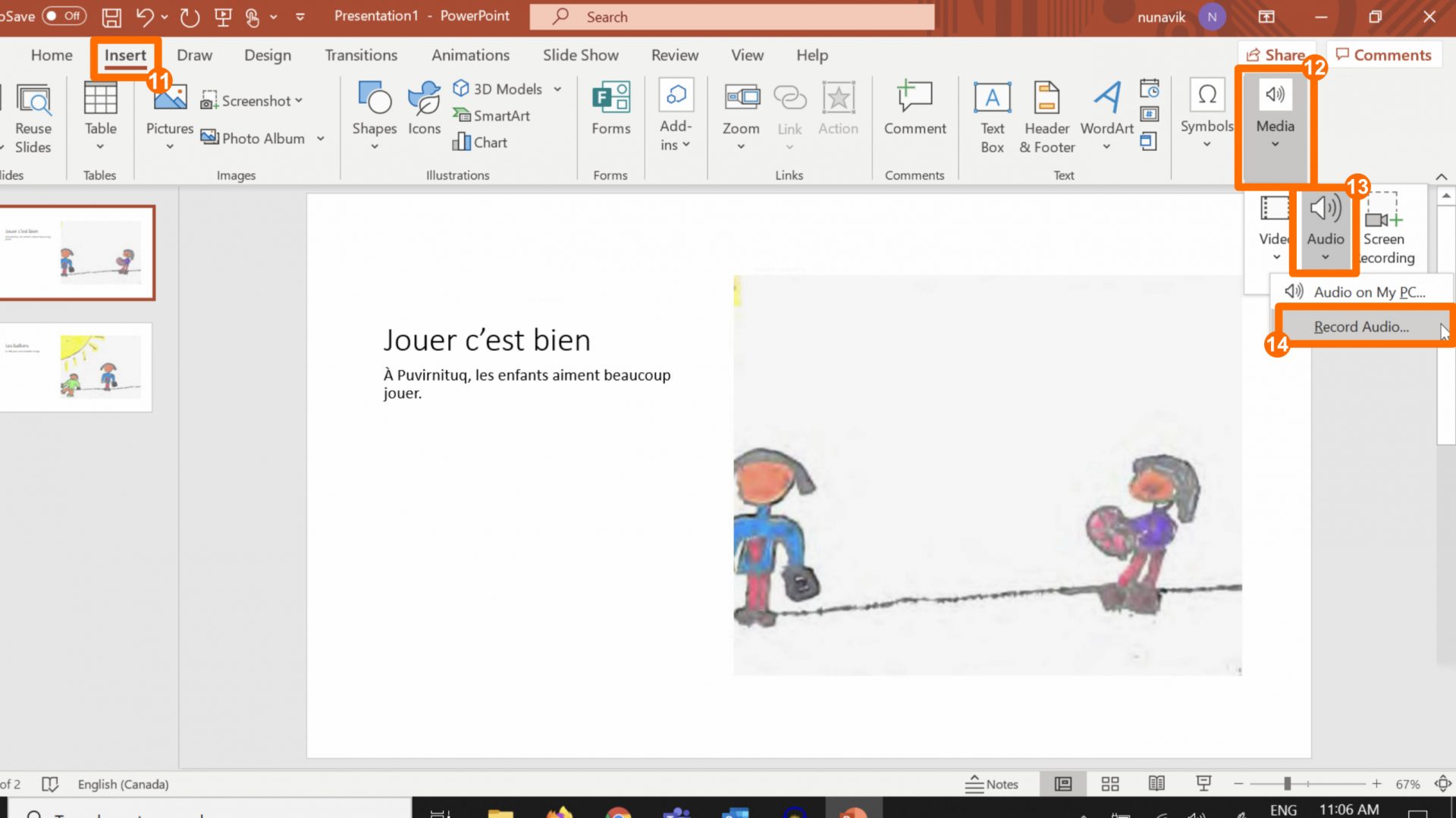The width and height of the screenshot is (1456, 818).
Task: Save the presentation
Action: click(111, 17)
